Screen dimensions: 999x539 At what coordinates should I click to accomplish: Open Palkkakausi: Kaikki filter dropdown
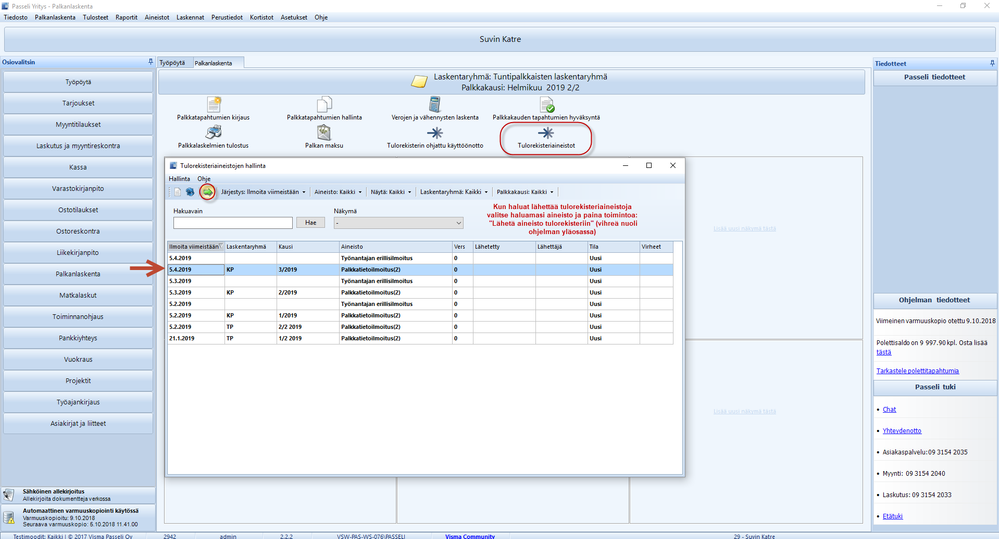pyautogui.click(x=525, y=192)
